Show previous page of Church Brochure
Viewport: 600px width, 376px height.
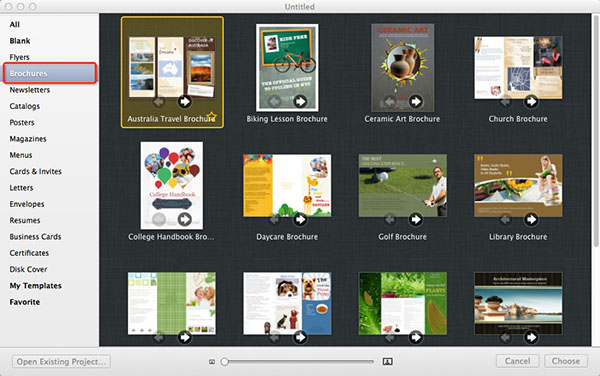pyautogui.click(x=505, y=102)
